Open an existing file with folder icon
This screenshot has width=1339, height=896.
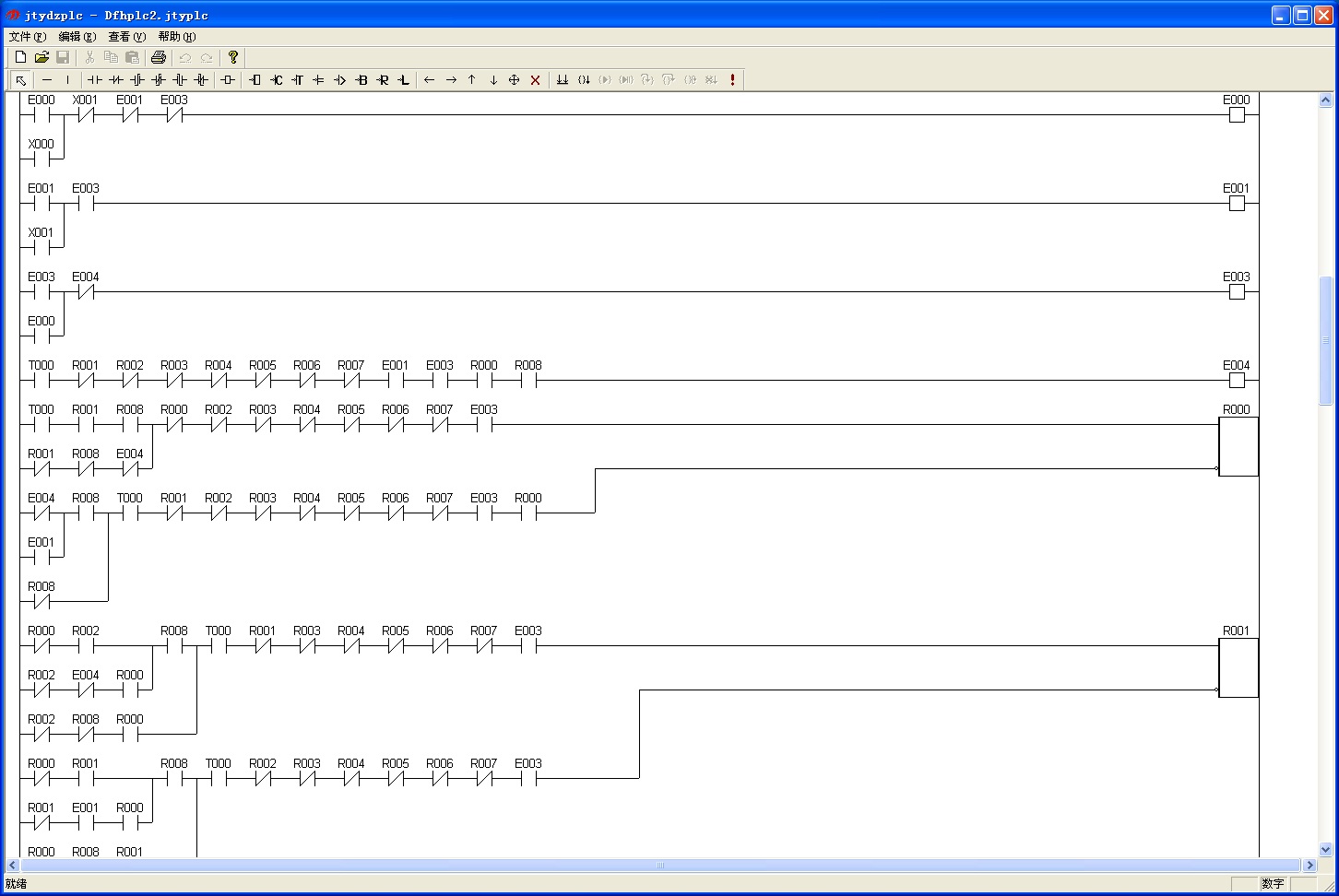click(x=41, y=57)
